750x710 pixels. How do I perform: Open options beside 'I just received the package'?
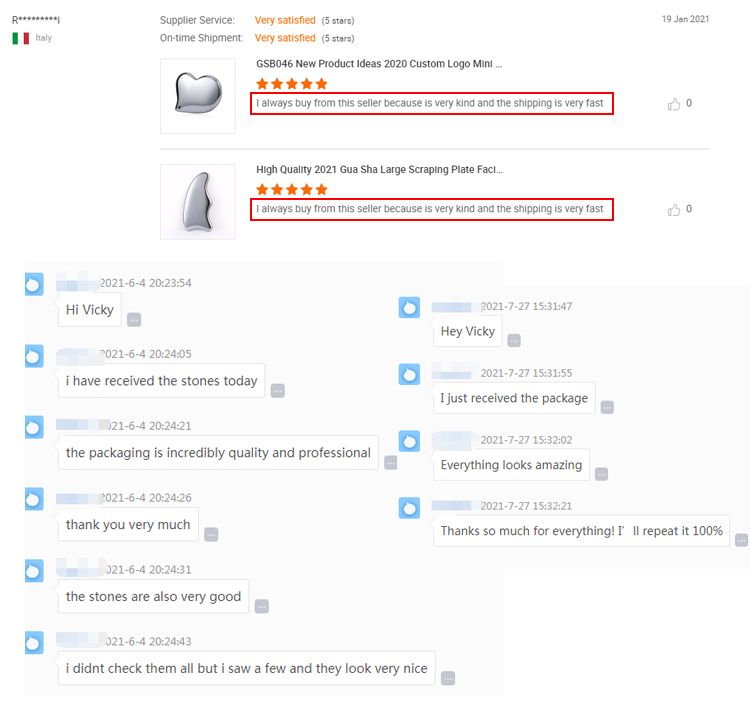pos(607,408)
